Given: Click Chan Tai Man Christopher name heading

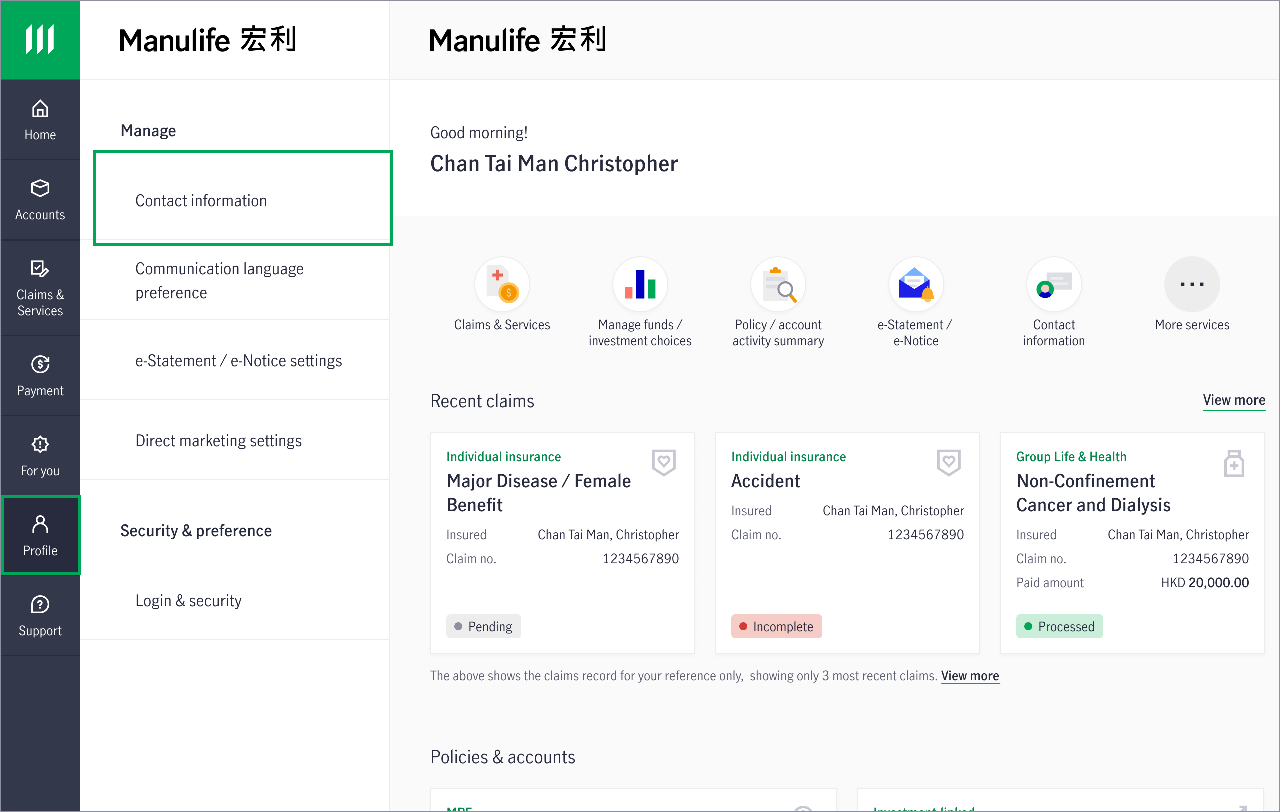Looking at the screenshot, I should (x=554, y=164).
